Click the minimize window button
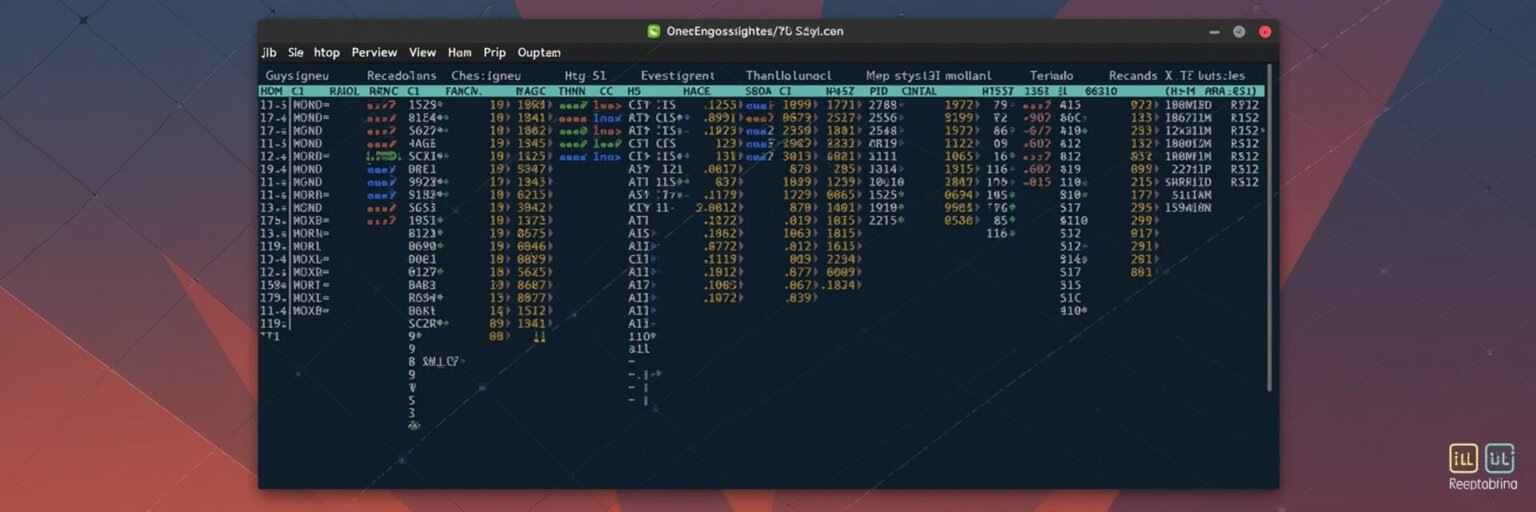The image size is (1536, 512). coord(1213,31)
